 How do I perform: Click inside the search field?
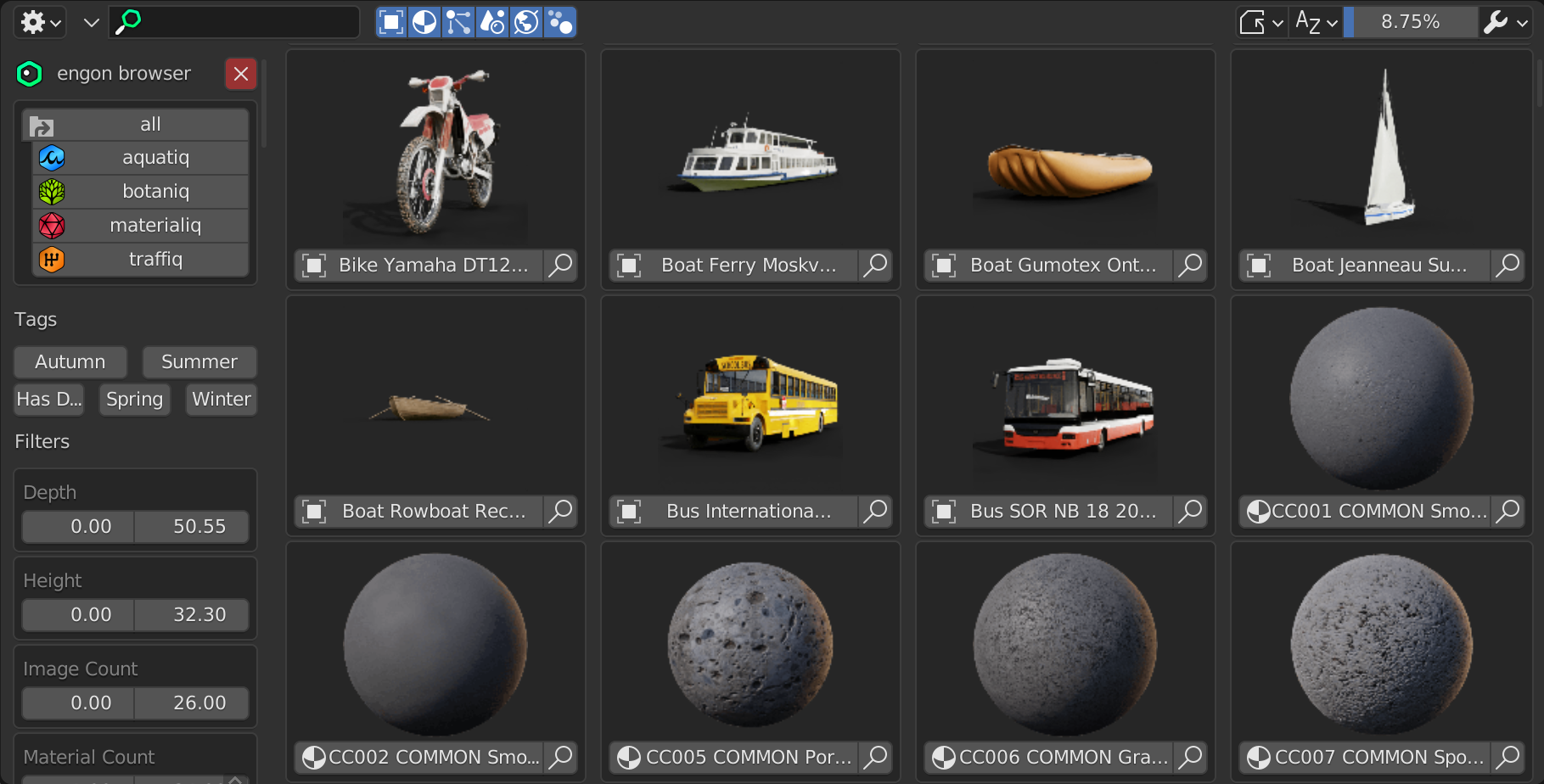click(238, 22)
